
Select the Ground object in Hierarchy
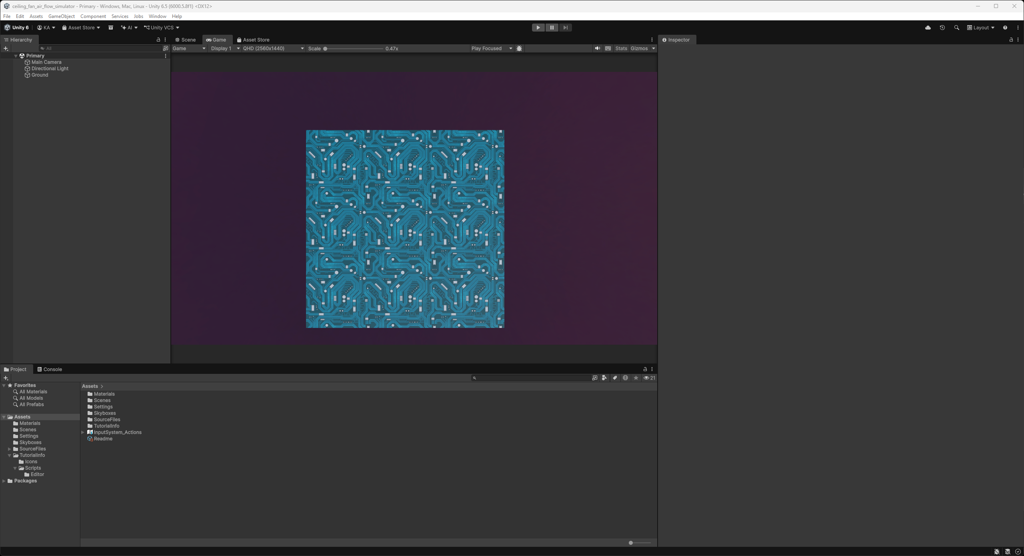[39, 75]
